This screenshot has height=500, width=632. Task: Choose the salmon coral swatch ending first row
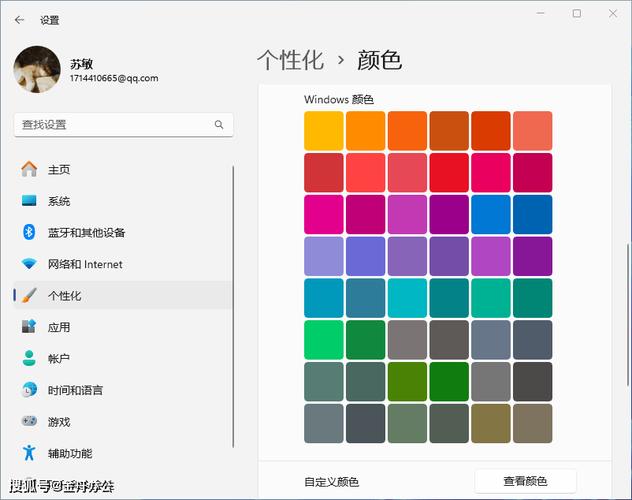[532, 131]
